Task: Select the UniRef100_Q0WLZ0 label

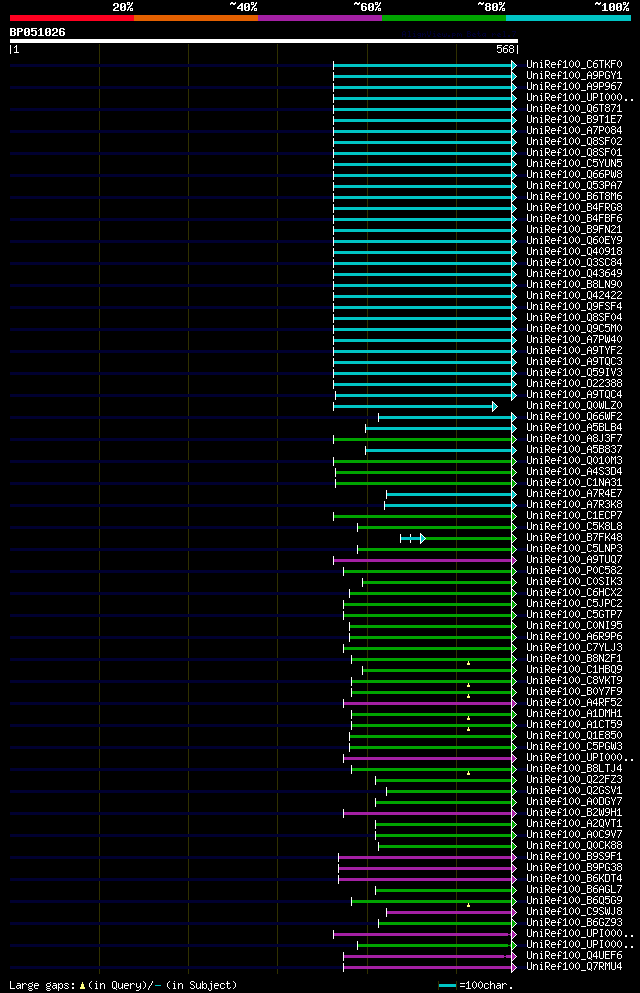Action: click(574, 405)
